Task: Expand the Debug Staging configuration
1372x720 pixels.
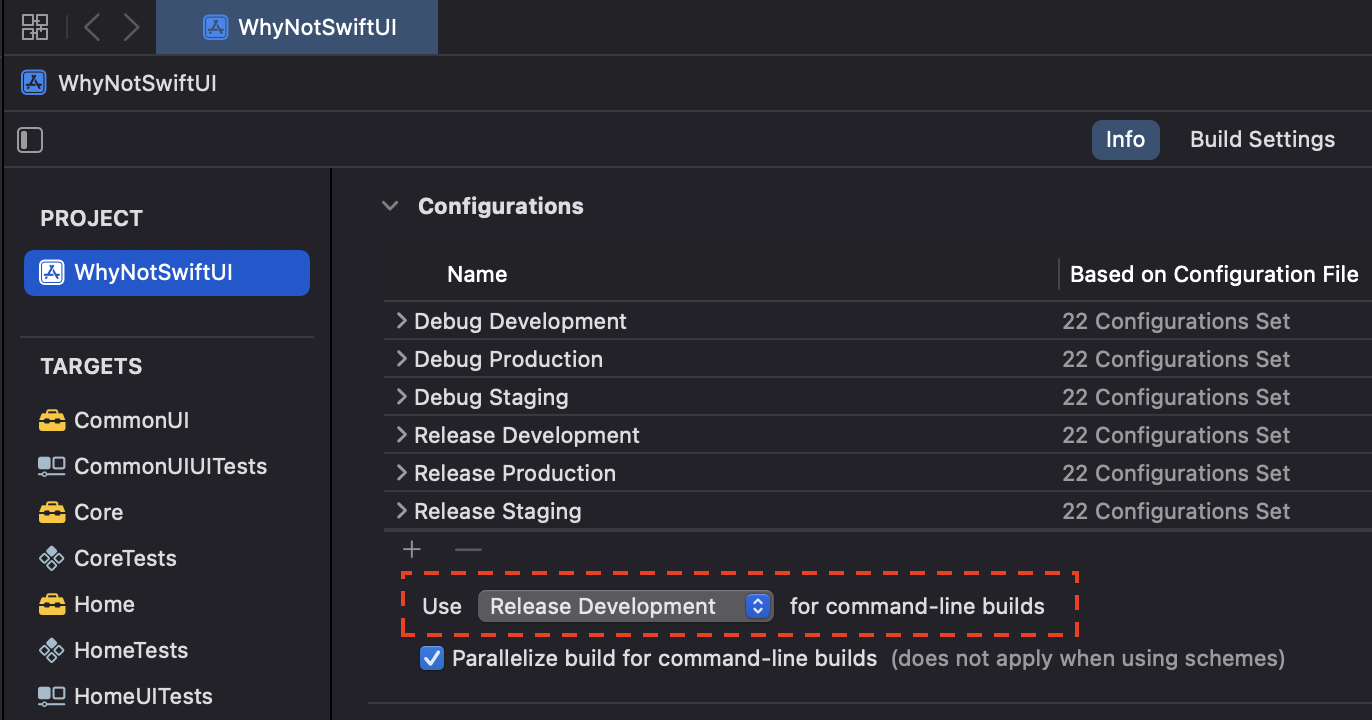Action: point(401,397)
